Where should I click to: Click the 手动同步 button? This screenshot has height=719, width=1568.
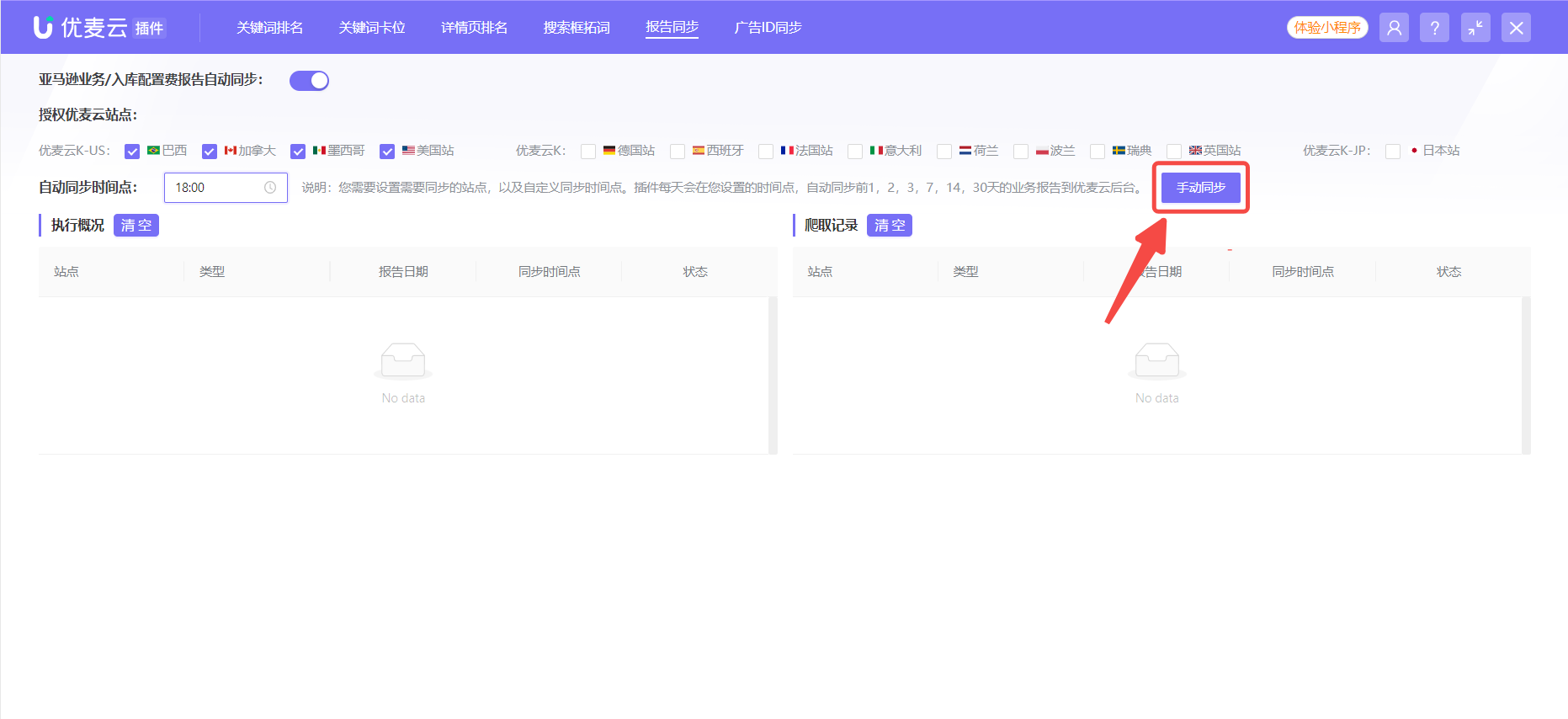(x=1201, y=188)
